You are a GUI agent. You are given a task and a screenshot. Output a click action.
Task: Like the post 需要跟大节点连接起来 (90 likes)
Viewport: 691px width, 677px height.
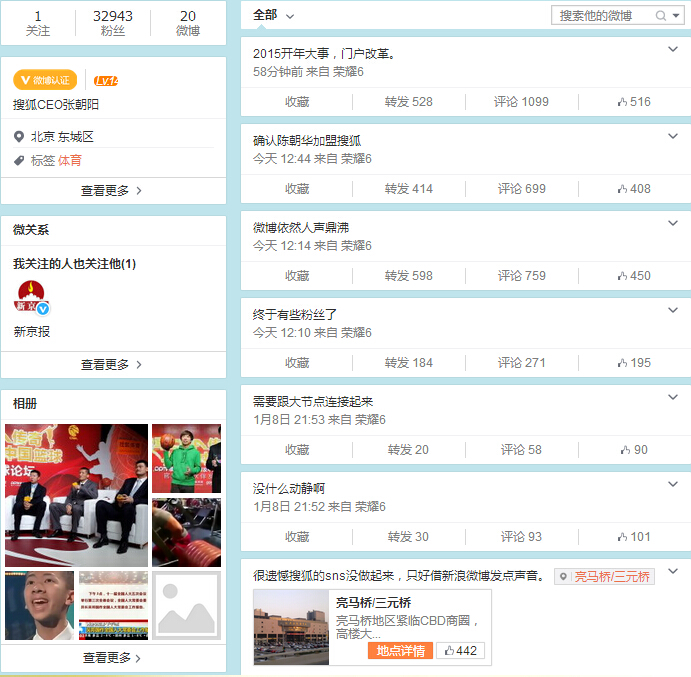(634, 450)
